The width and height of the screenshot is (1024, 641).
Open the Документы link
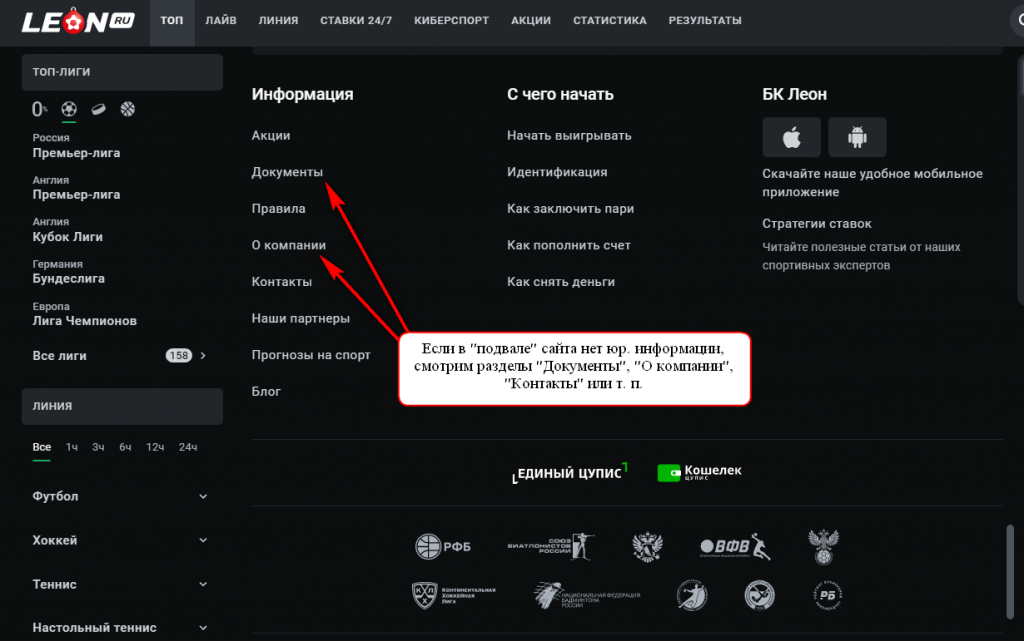pyautogui.click(x=287, y=172)
